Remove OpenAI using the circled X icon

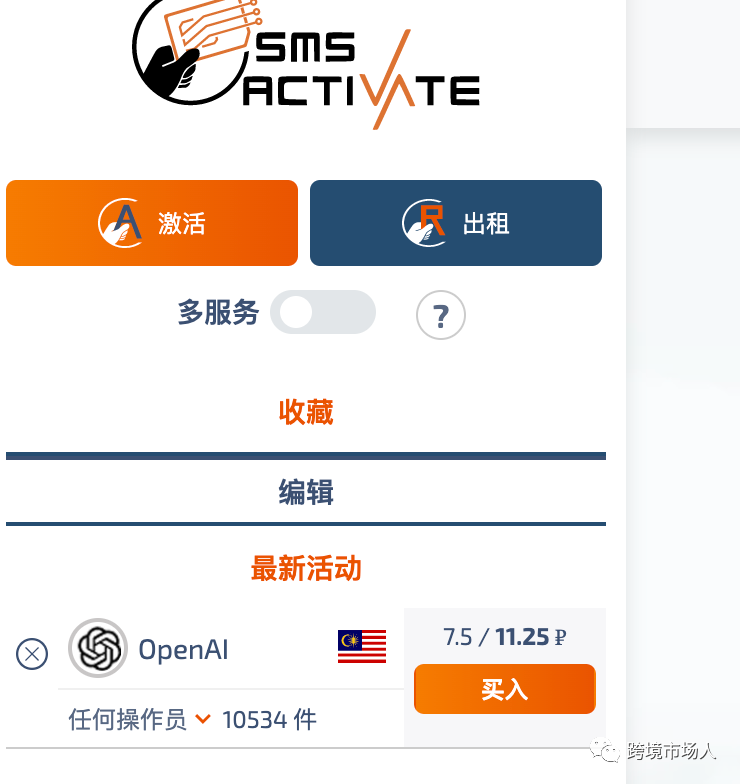point(32,654)
